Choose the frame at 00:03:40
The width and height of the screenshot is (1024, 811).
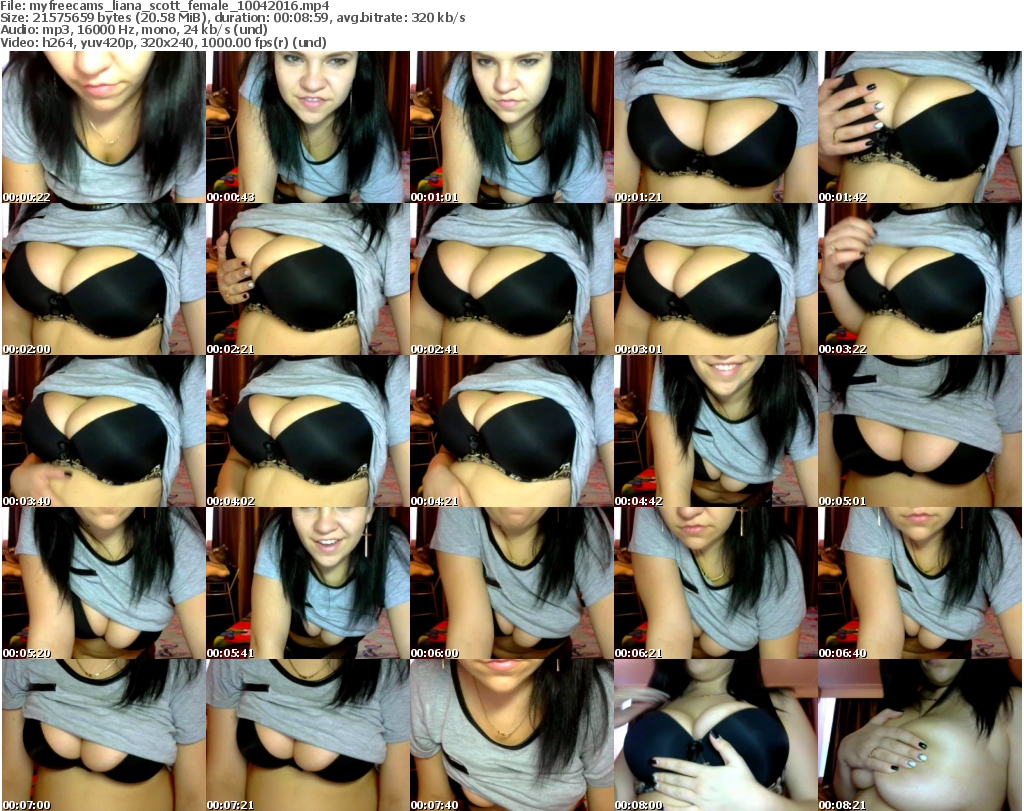coord(104,431)
